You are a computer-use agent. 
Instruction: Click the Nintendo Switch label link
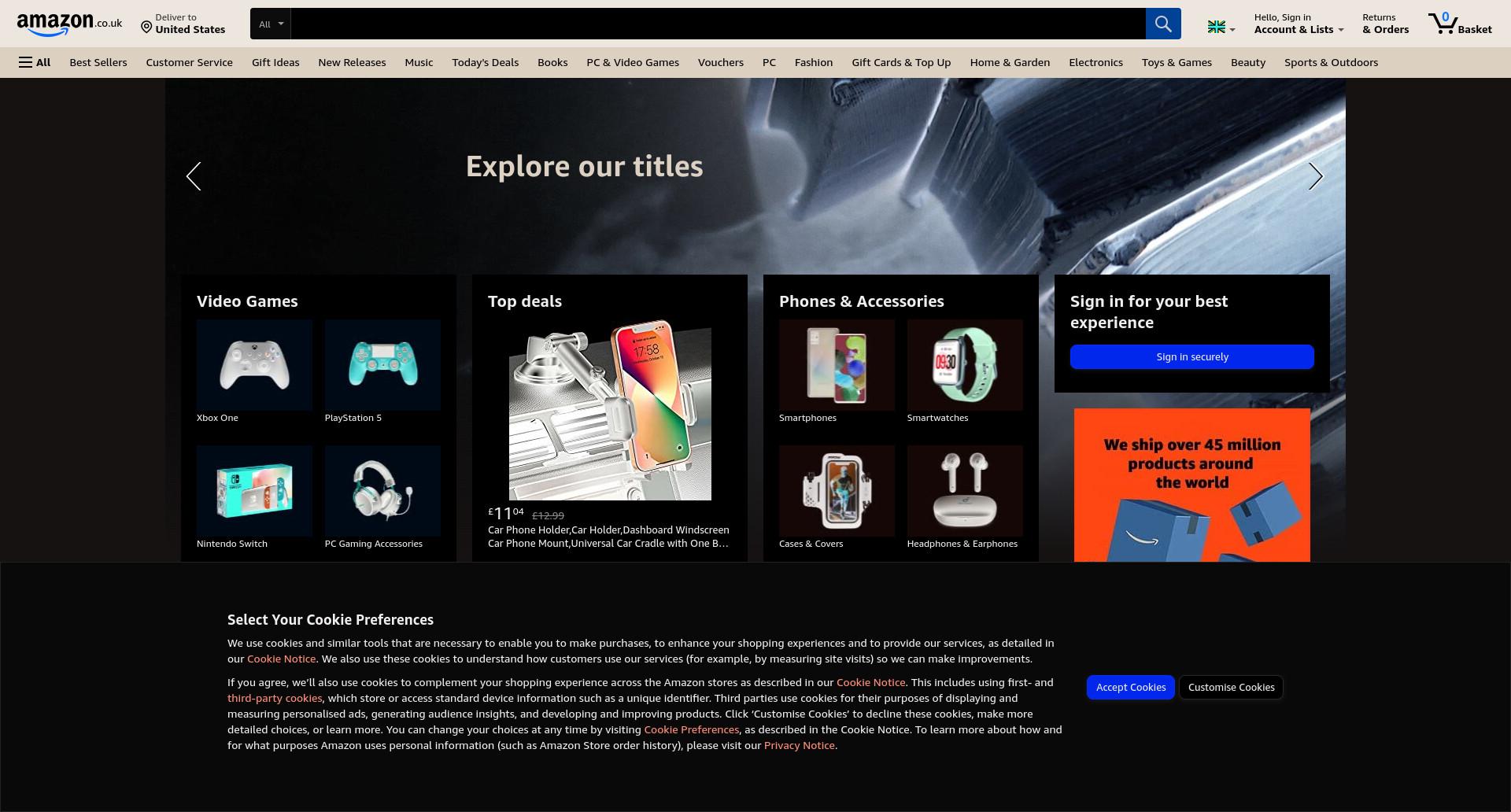pyautogui.click(x=232, y=544)
